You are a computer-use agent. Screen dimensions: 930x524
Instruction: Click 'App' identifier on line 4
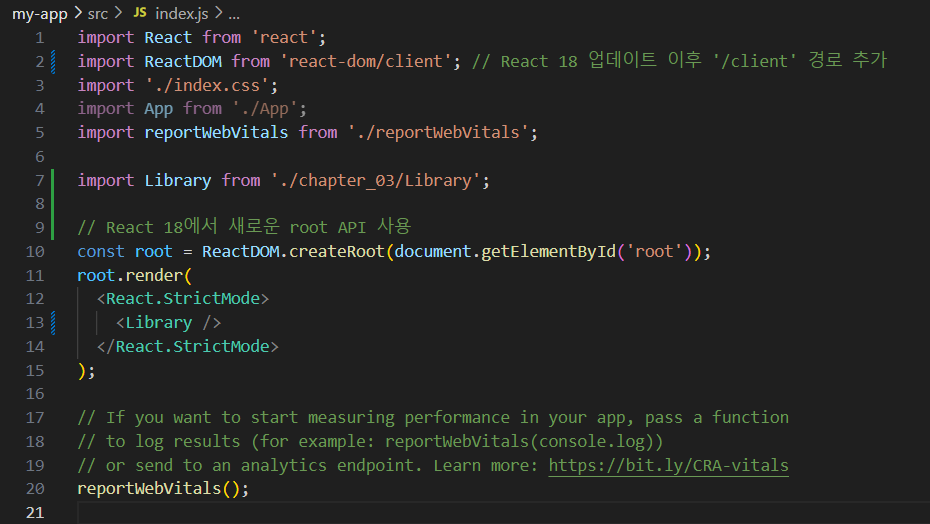click(x=158, y=109)
